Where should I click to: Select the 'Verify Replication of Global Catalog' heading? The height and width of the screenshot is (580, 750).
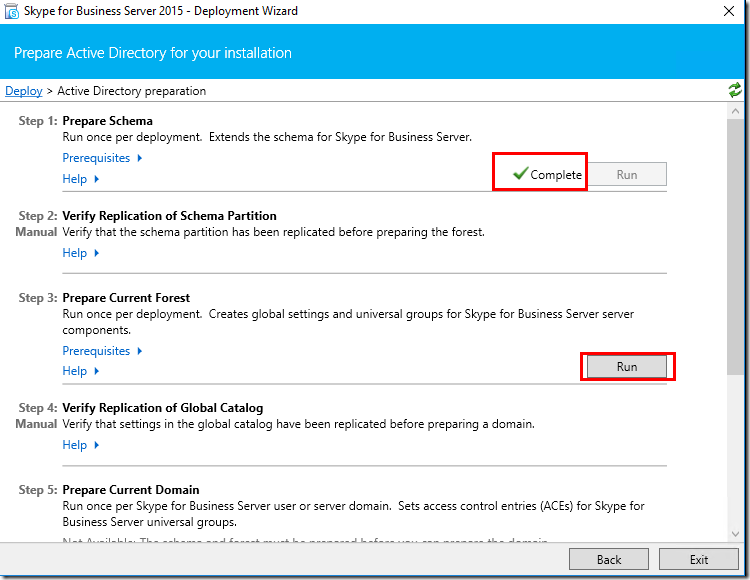point(163,408)
